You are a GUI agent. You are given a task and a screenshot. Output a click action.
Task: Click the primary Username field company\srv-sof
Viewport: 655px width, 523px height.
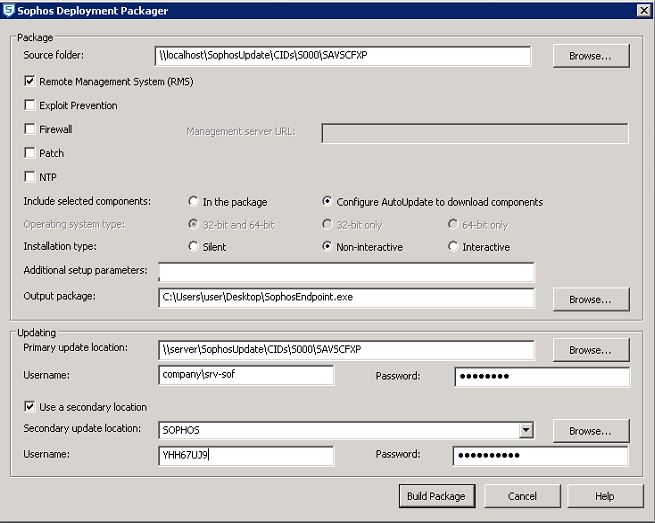coord(246,375)
